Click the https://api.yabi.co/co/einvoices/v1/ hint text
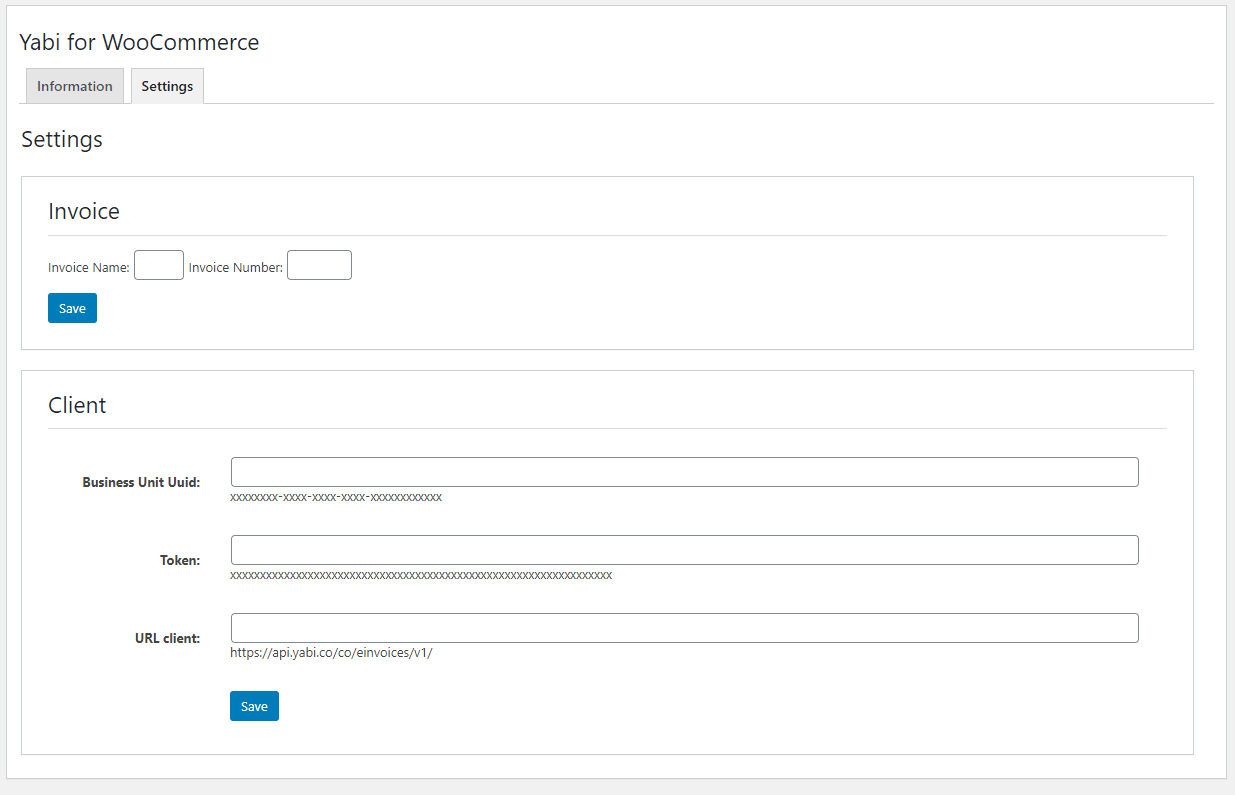 point(331,653)
